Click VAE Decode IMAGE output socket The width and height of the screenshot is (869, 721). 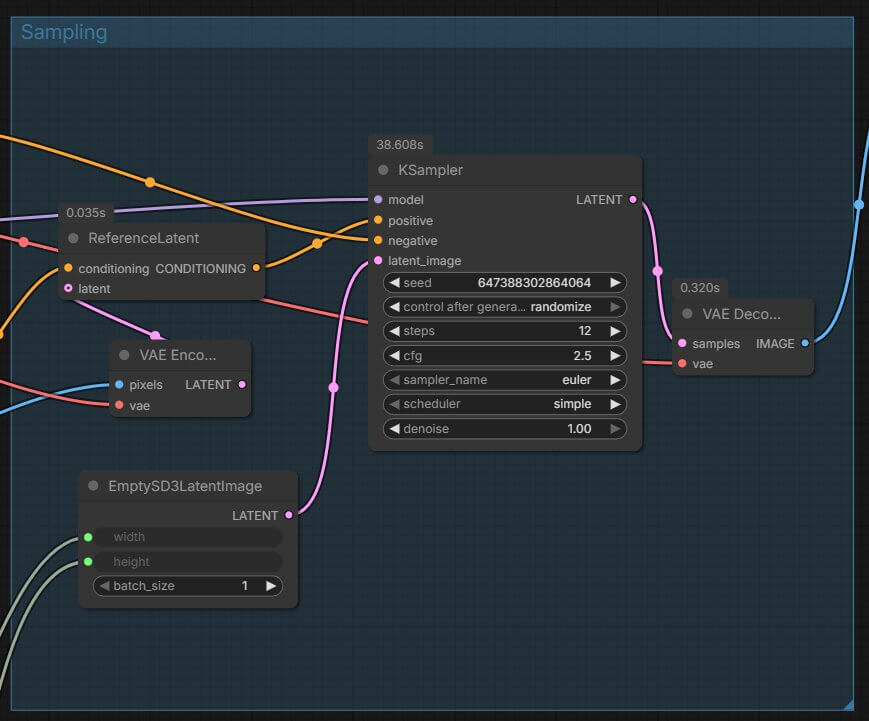point(805,343)
